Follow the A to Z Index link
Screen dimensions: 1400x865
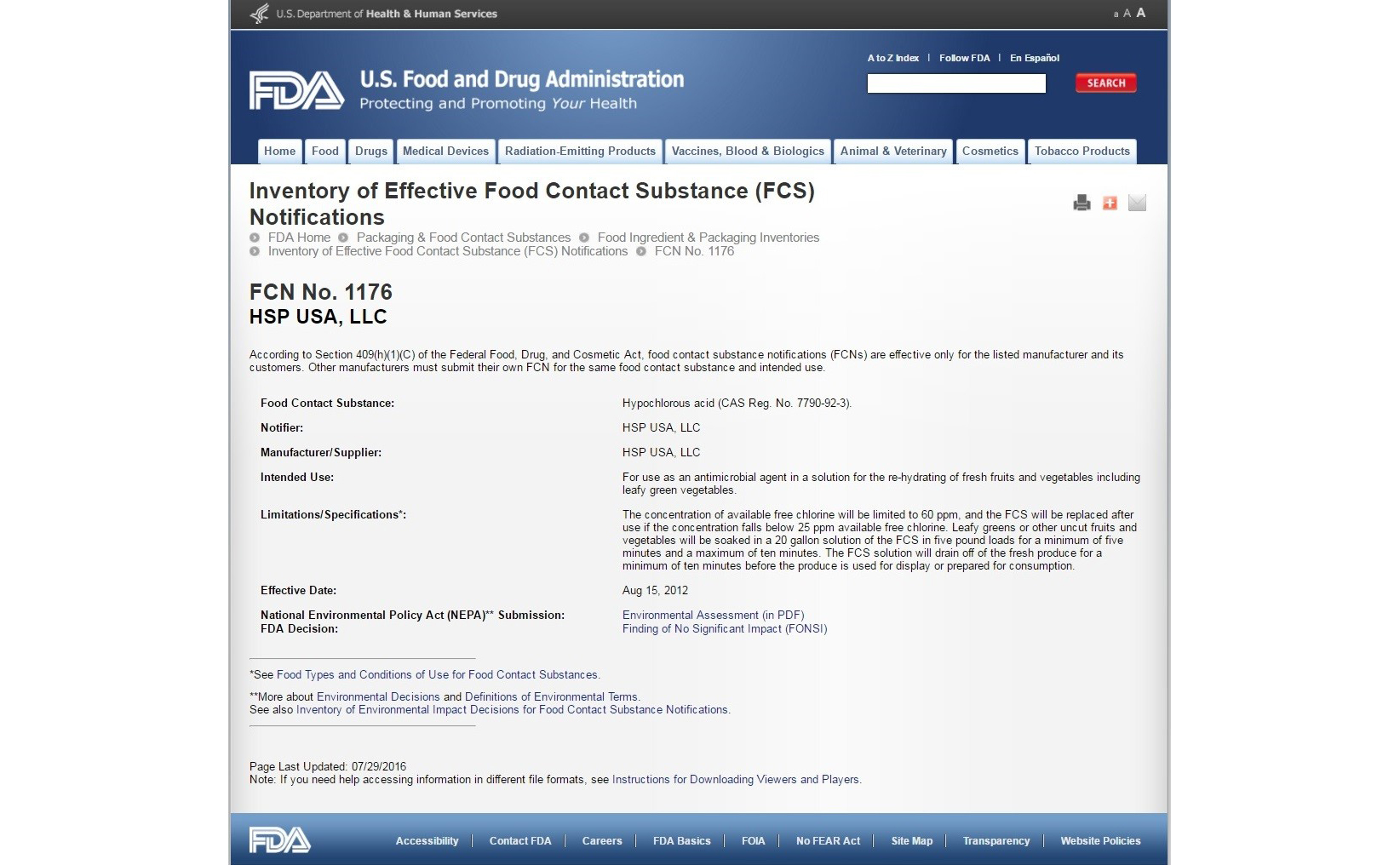click(x=892, y=58)
